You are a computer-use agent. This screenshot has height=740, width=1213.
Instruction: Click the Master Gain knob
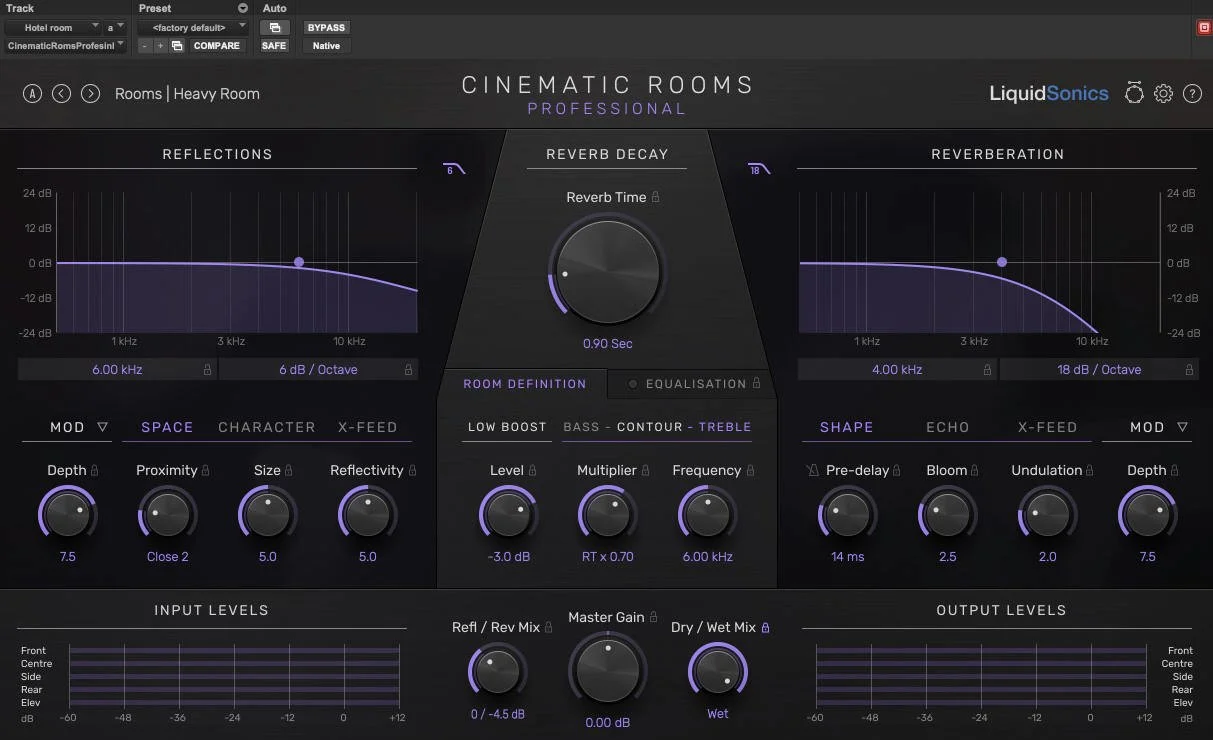tap(607, 672)
